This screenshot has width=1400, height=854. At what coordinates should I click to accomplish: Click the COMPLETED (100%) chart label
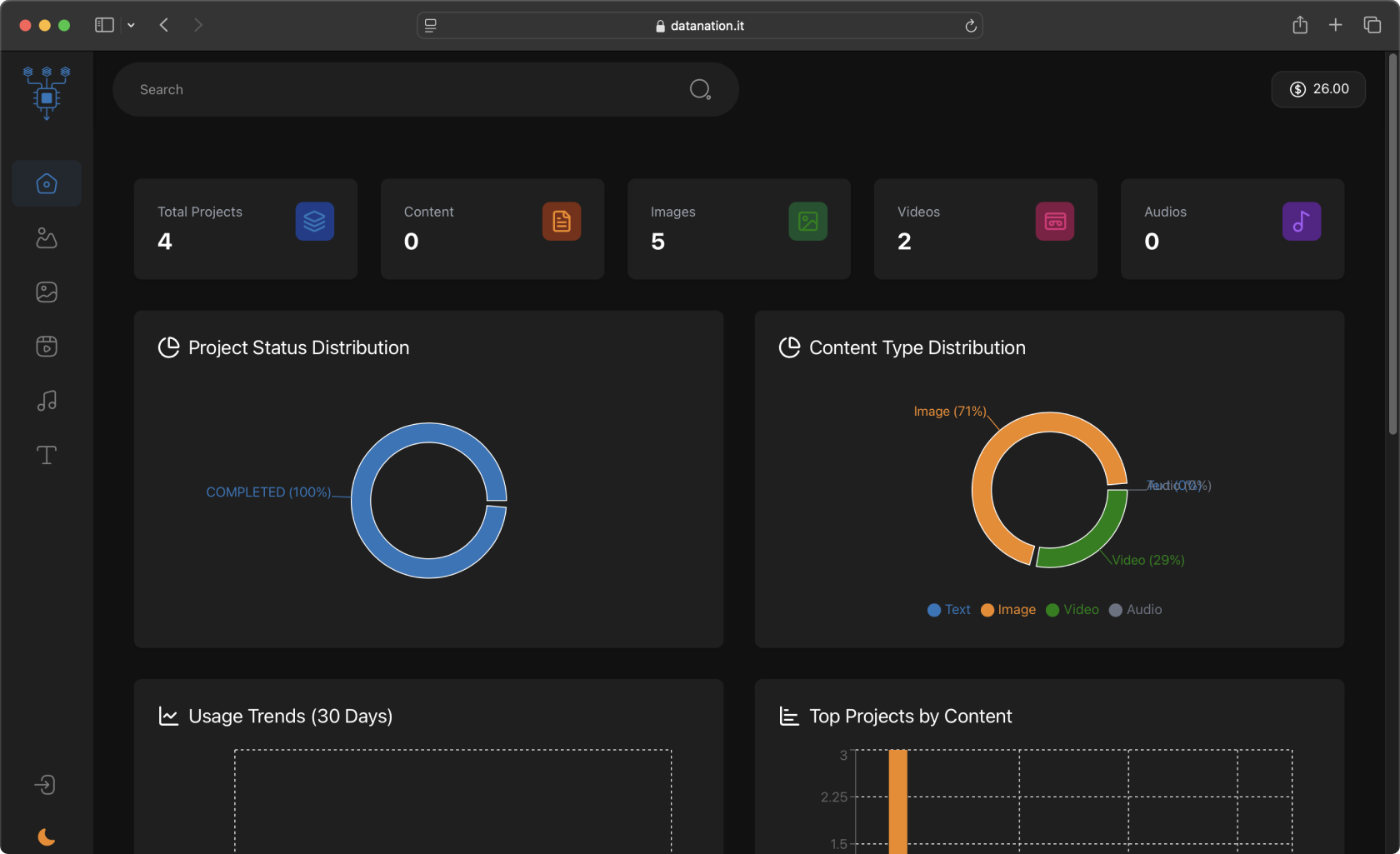coord(268,492)
